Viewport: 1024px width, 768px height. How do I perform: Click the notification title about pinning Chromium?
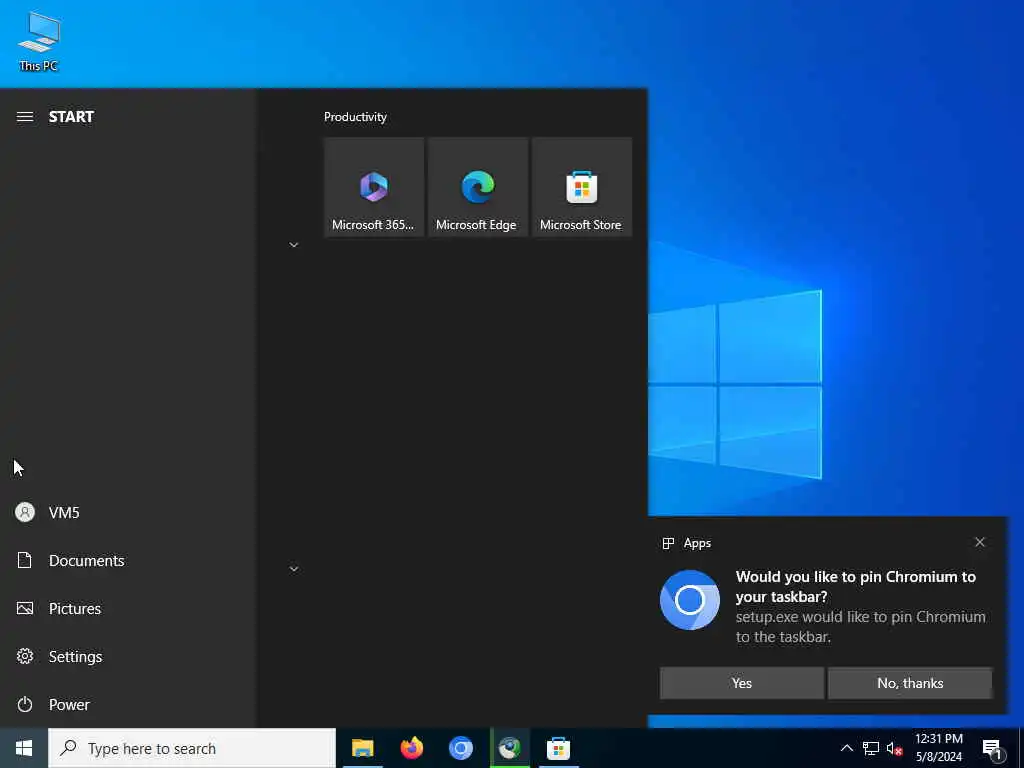[x=856, y=586]
